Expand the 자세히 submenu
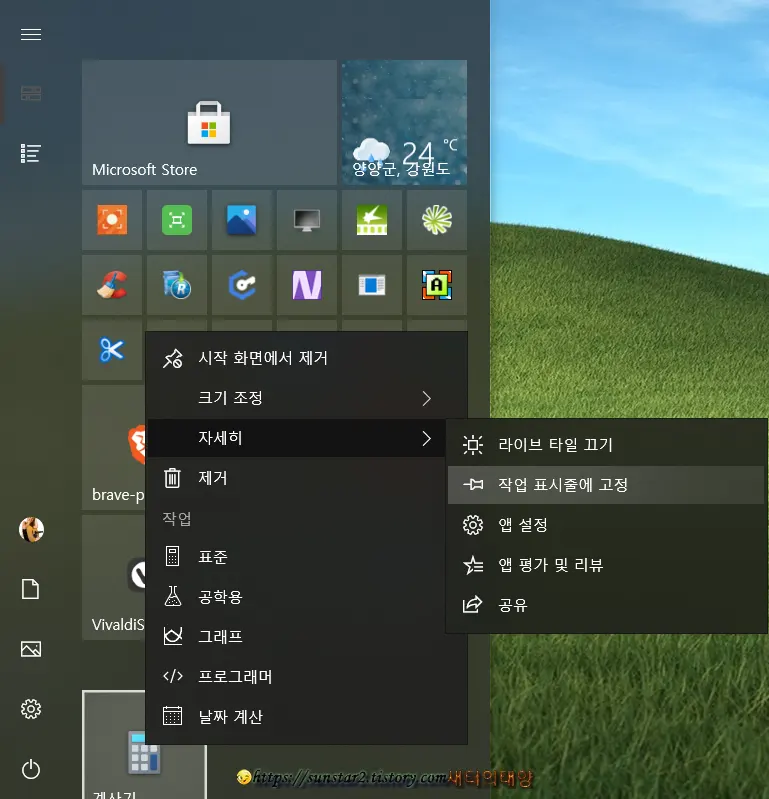Image resolution: width=769 pixels, height=799 pixels. point(296,438)
